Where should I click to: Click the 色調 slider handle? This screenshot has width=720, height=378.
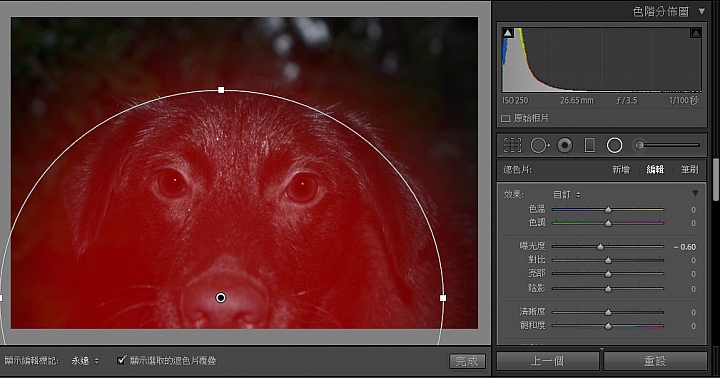coord(608,223)
